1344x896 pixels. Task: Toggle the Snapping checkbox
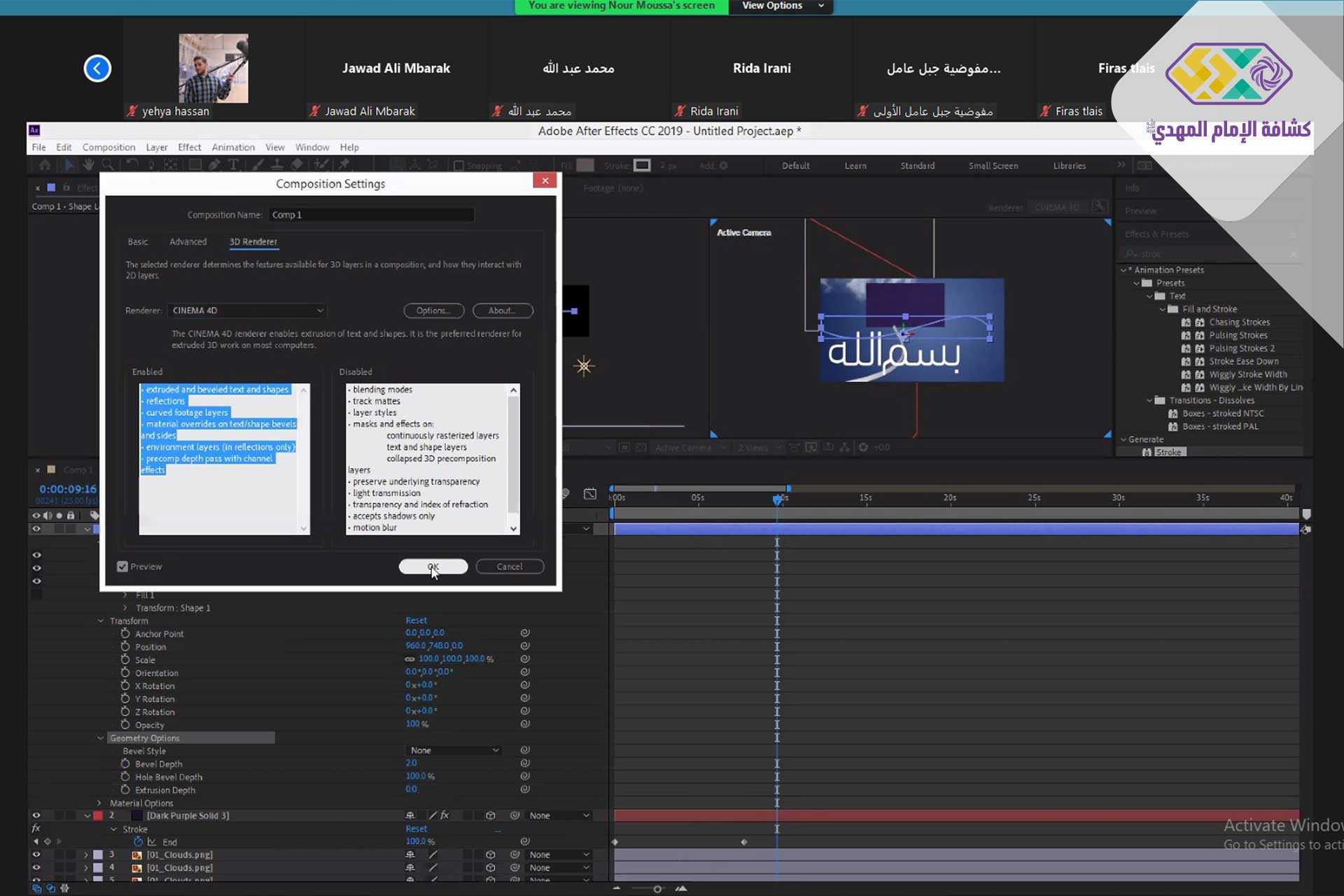(x=459, y=166)
